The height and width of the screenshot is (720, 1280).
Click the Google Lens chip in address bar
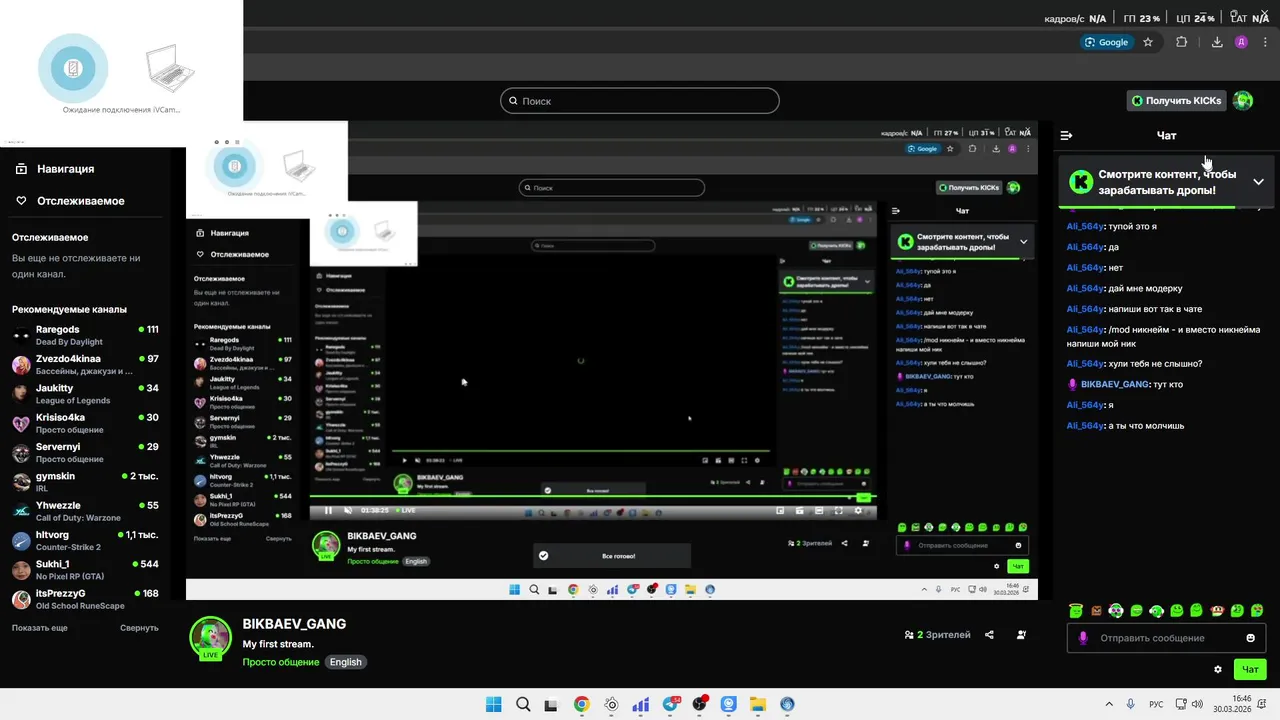coord(1106,42)
